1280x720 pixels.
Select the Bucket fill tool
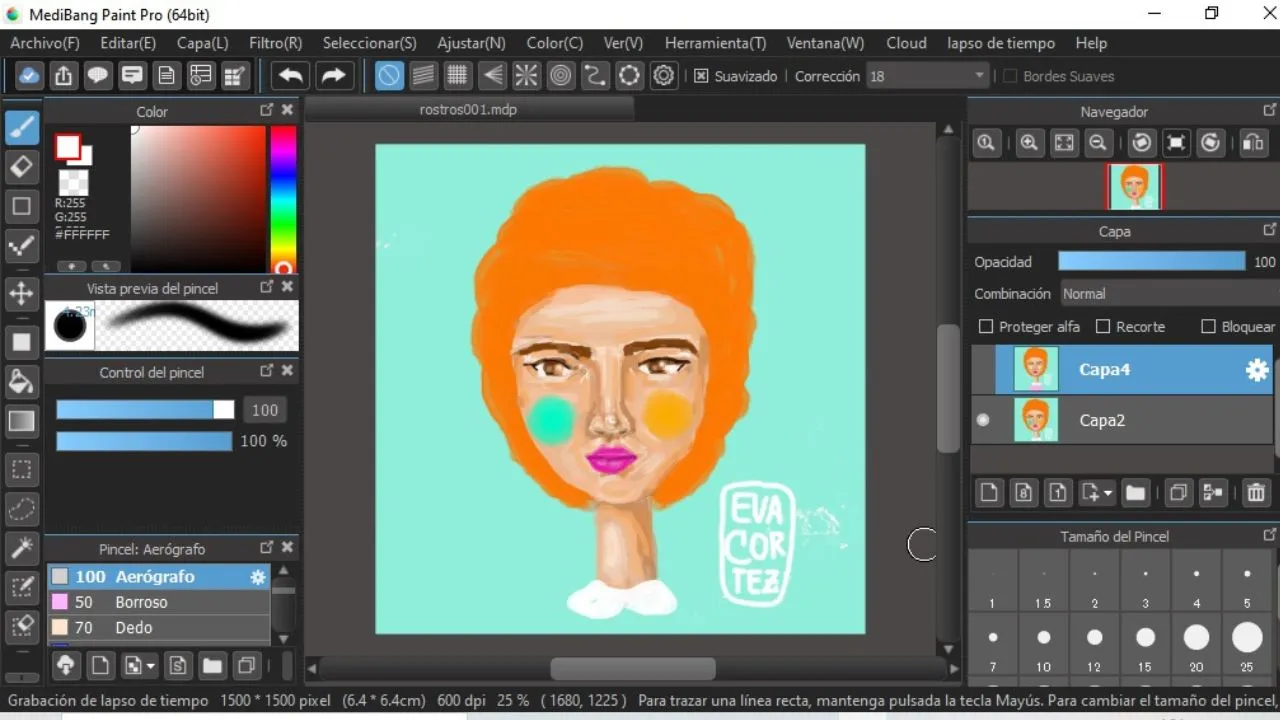[22, 381]
